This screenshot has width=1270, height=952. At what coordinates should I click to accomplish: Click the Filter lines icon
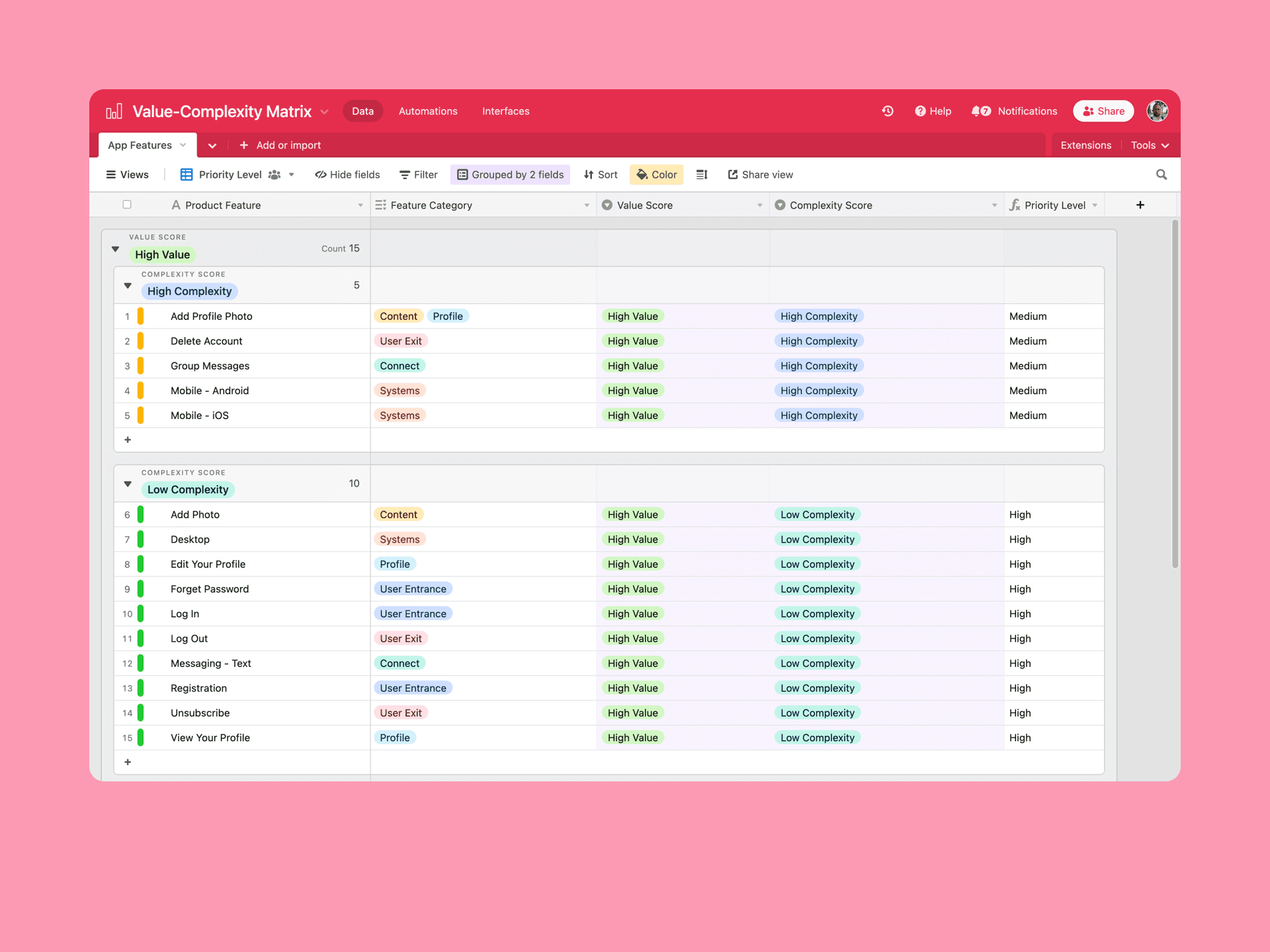click(x=404, y=175)
